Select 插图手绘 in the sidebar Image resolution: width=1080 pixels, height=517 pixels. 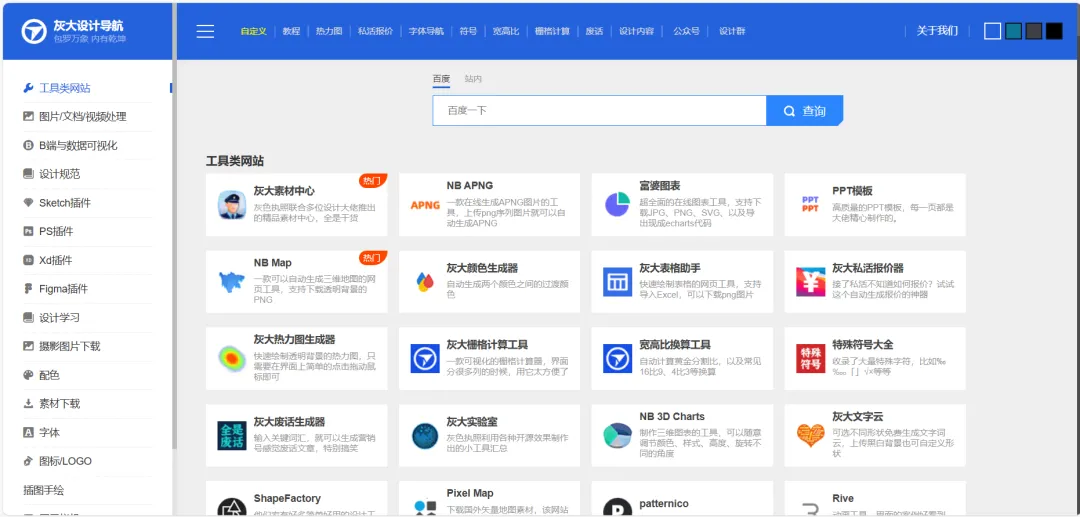(x=44, y=490)
